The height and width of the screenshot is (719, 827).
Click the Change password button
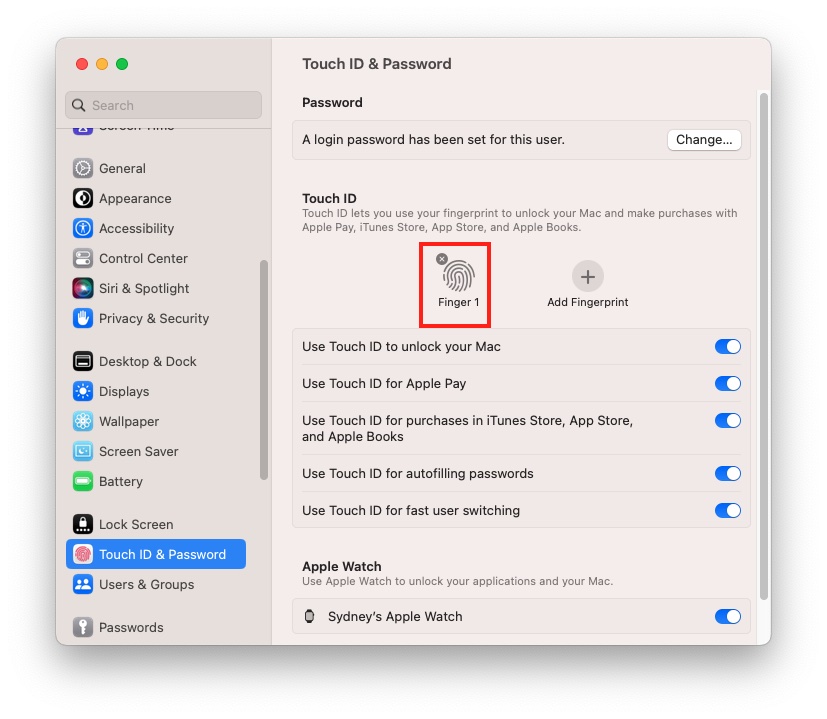point(704,139)
